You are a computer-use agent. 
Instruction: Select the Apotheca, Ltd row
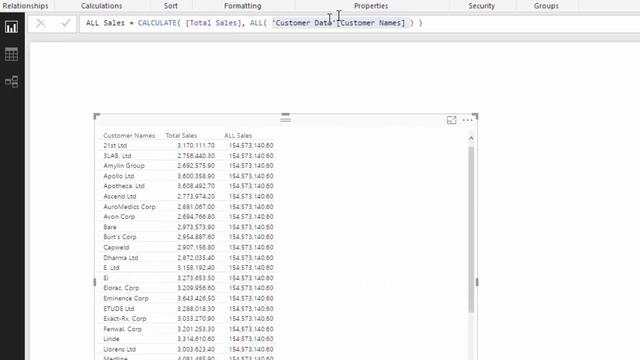(x=188, y=186)
